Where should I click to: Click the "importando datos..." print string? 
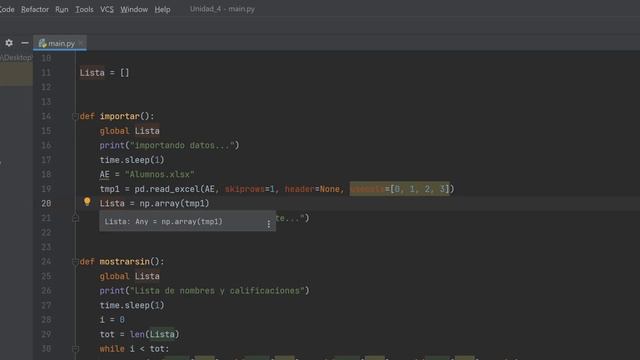pyautogui.click(x=182, y=145)
